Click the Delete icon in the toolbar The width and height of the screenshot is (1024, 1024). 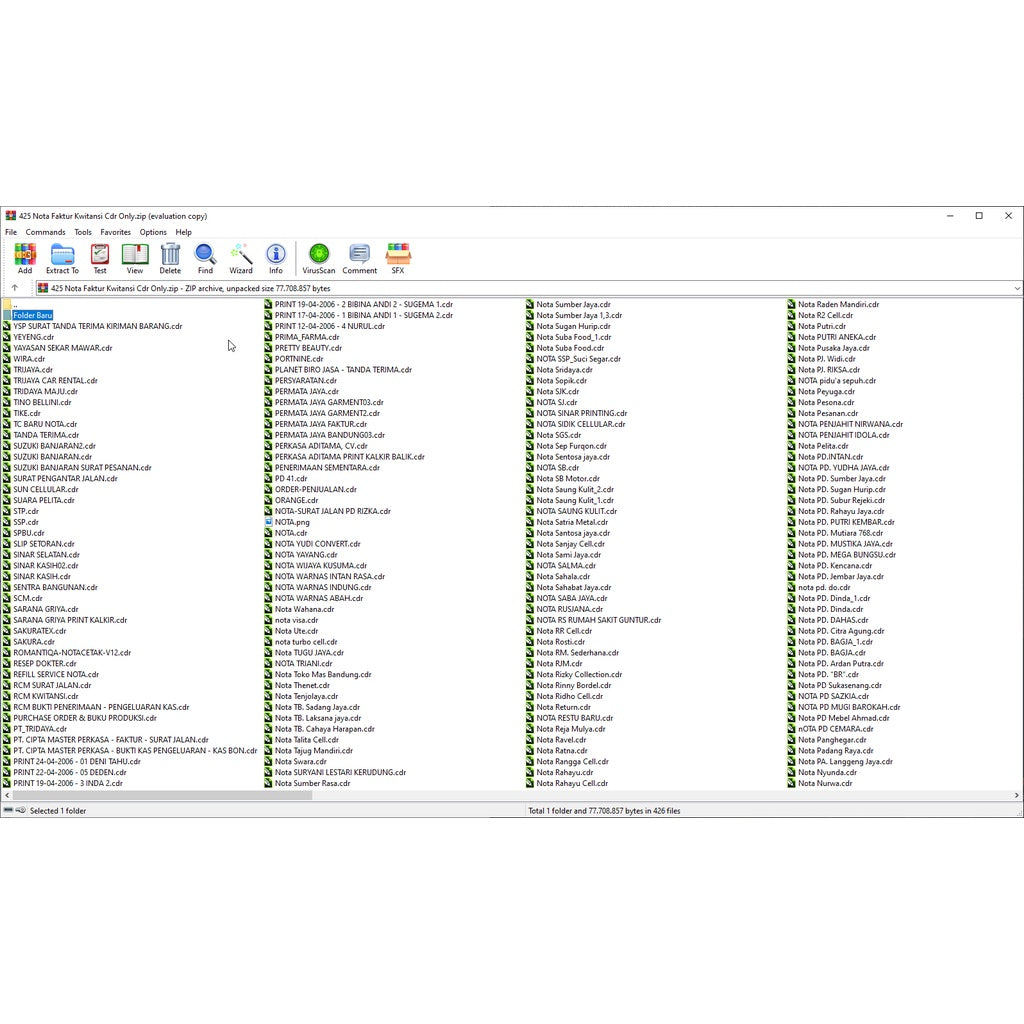[x=170, y=258]
